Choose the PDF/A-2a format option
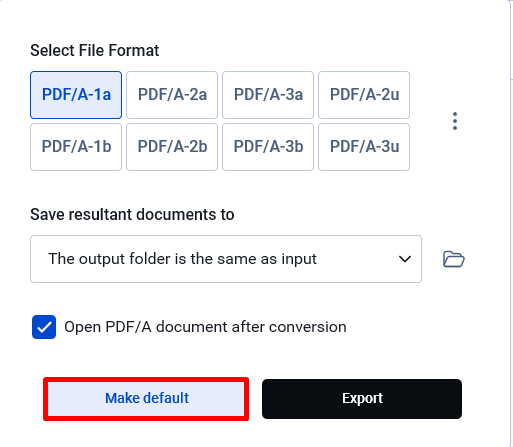The image size is (513, 447). pos(172,95)
